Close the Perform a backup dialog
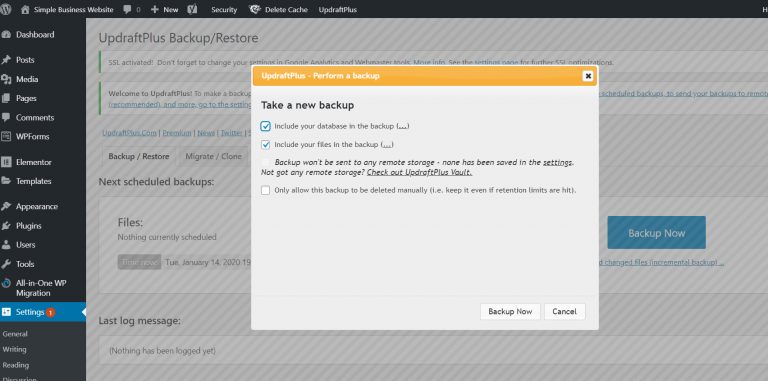Screen dimensions: 768x381 click(x=588, y=76)
